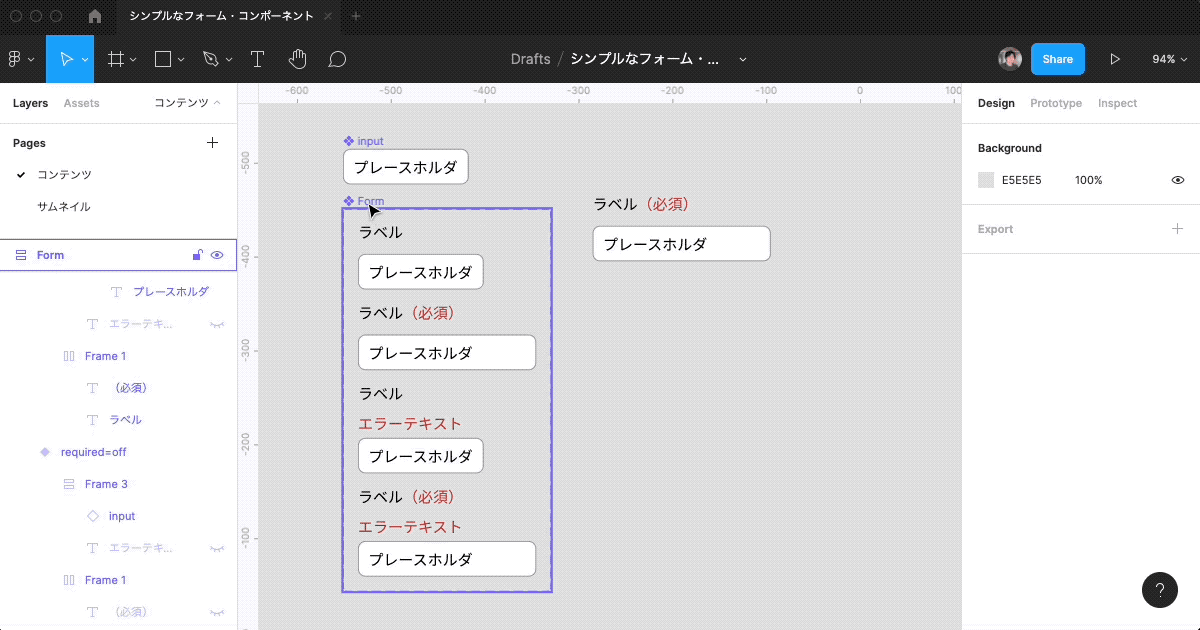
Task: Click the Background color swatch
Action: pyautogui.click(x=986, y=180)
